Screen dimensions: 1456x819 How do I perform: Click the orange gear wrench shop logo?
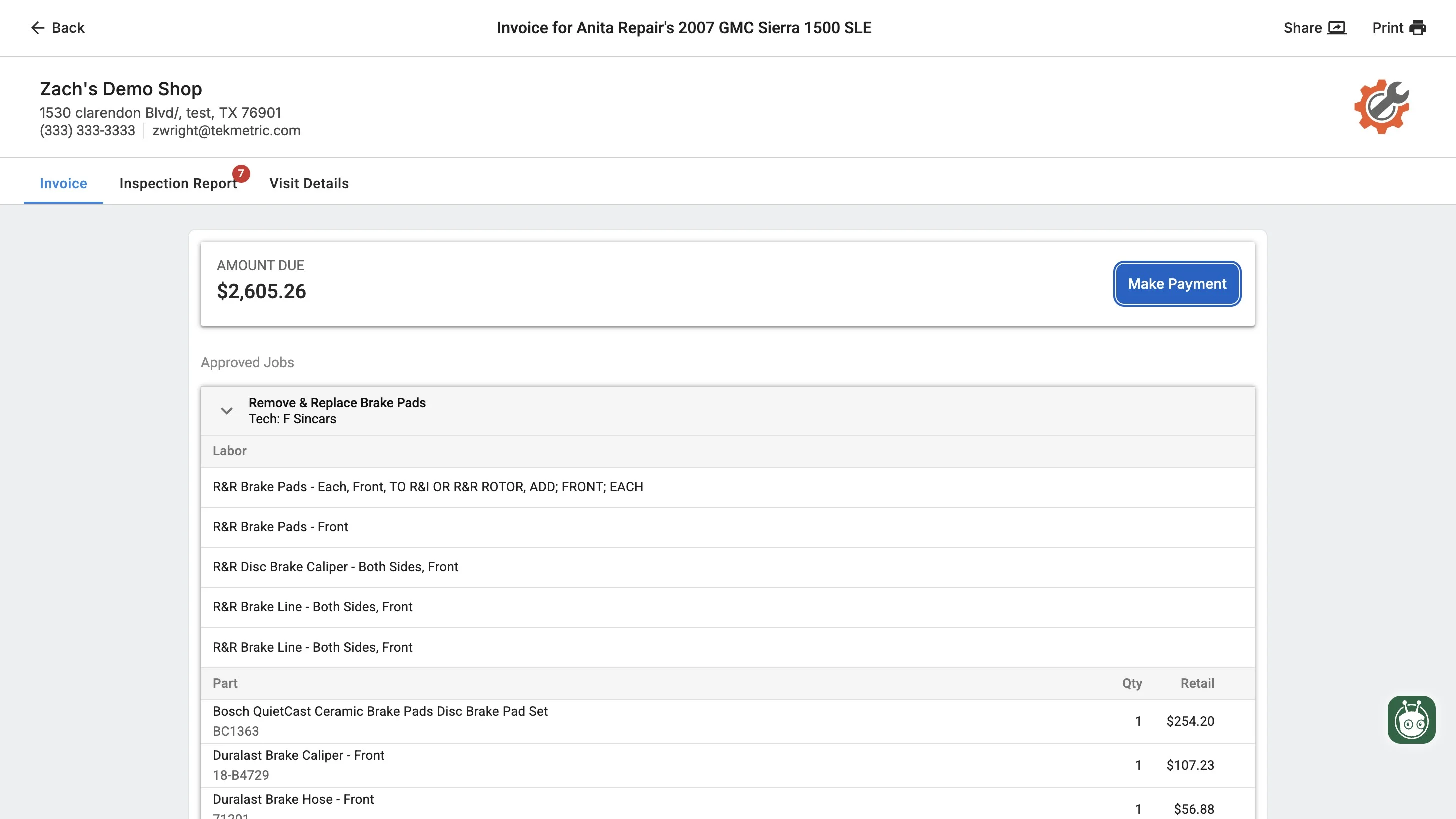1381,107
